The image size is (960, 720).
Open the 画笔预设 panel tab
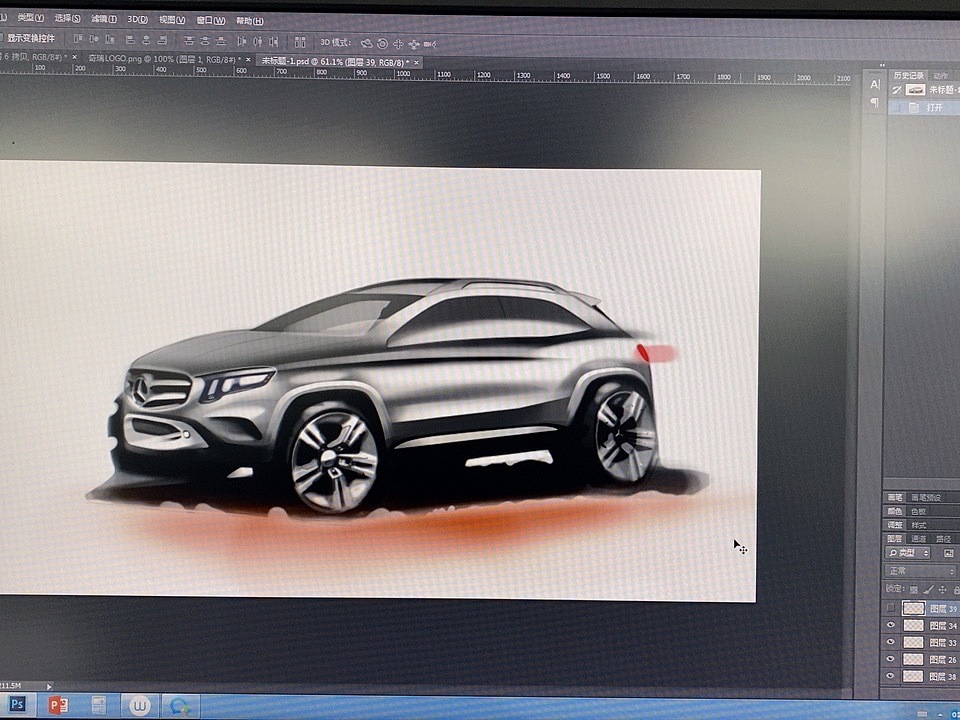(x=926, y=497)
